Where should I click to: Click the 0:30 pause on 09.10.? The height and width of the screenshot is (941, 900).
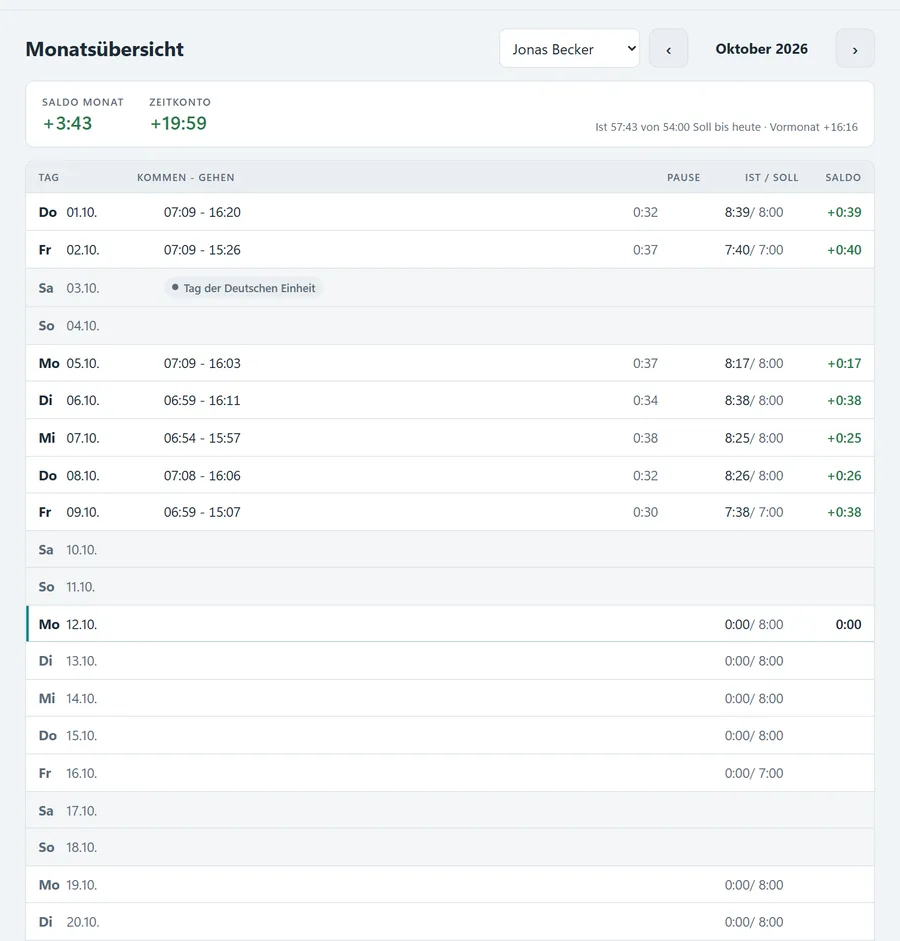pos(646,513)
